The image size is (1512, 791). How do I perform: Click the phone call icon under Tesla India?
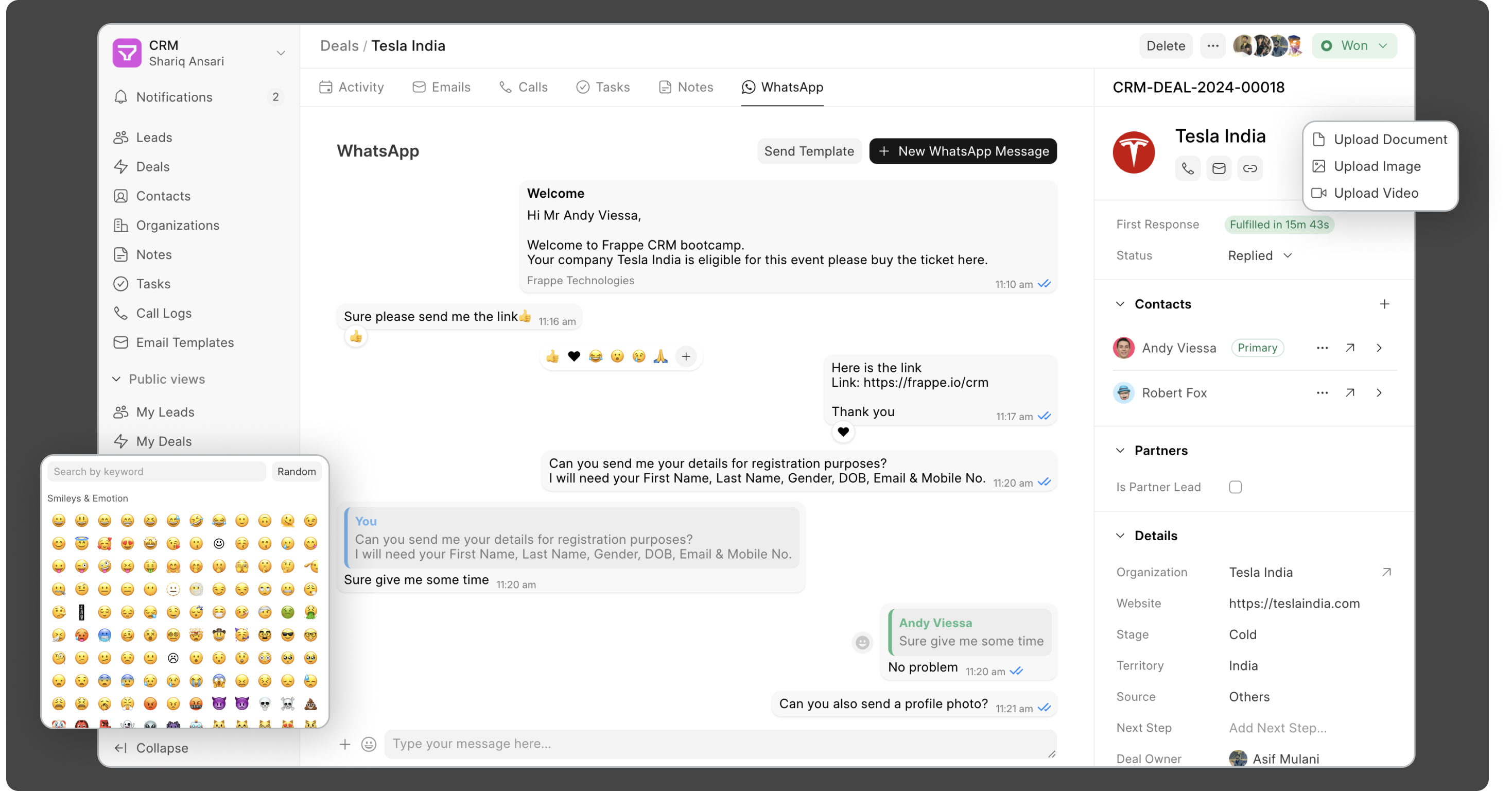(1188, 168)
